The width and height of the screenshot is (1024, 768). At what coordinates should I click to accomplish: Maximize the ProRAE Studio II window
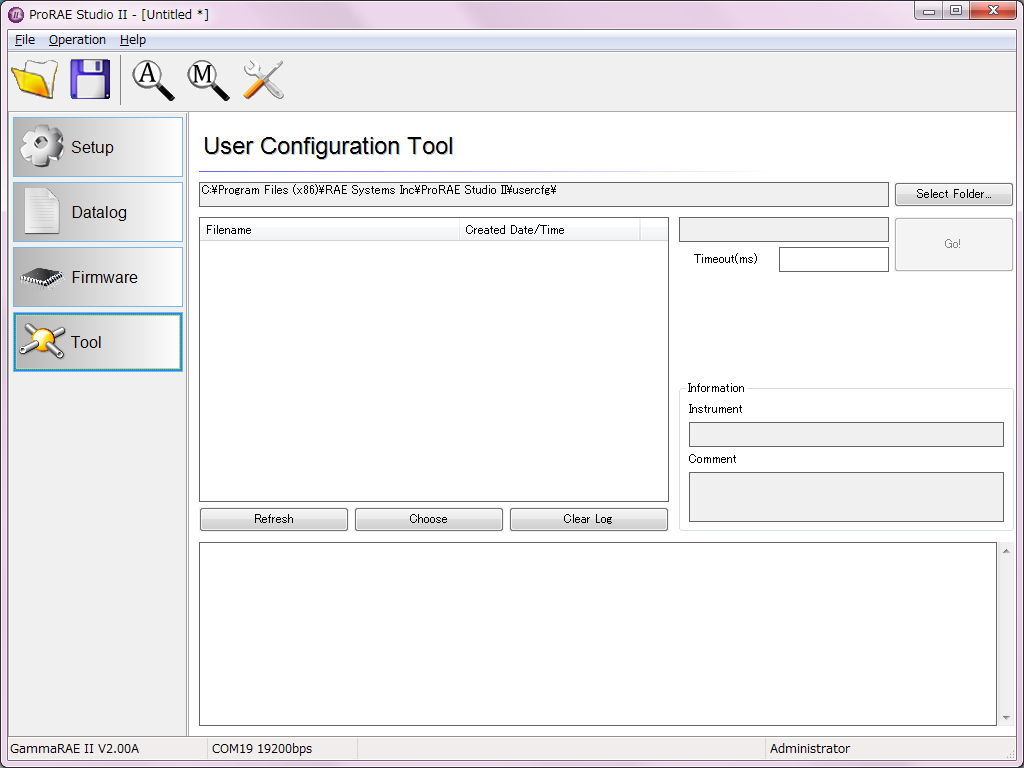click(956, 11)
